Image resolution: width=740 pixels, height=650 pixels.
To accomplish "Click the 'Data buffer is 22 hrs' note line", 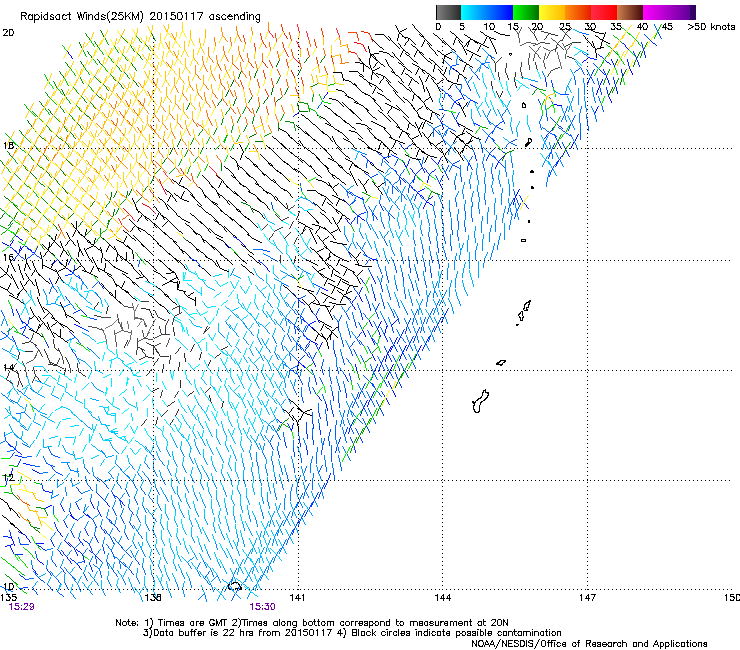I will [x=352, y=633].
